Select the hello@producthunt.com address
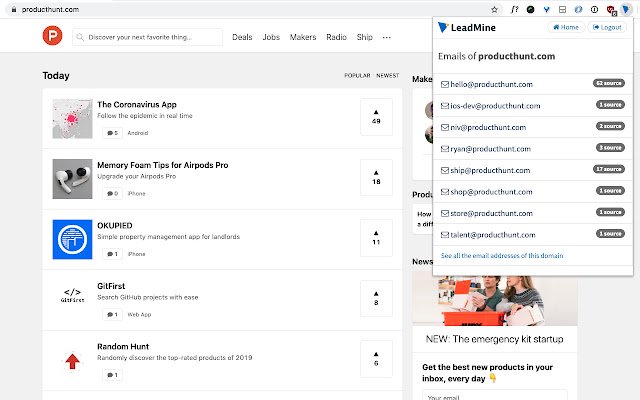 491,84
